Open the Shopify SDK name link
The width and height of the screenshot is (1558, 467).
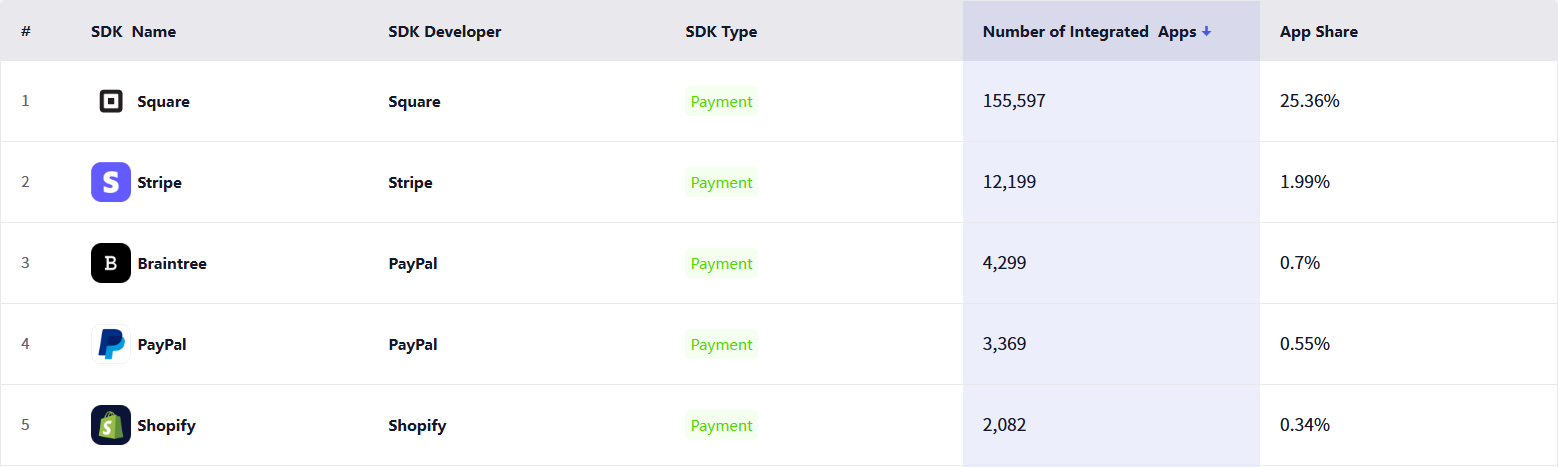pos(167,426)
